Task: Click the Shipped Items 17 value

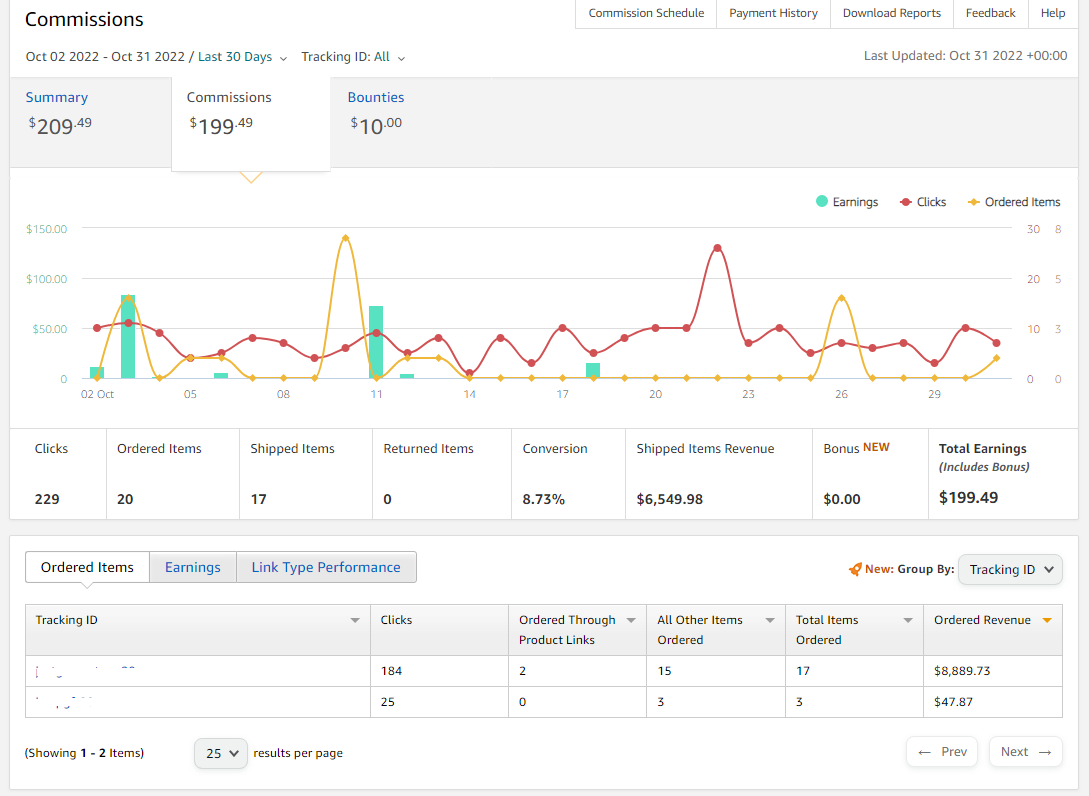Action: pyautogui.click(x=258, y=499)
